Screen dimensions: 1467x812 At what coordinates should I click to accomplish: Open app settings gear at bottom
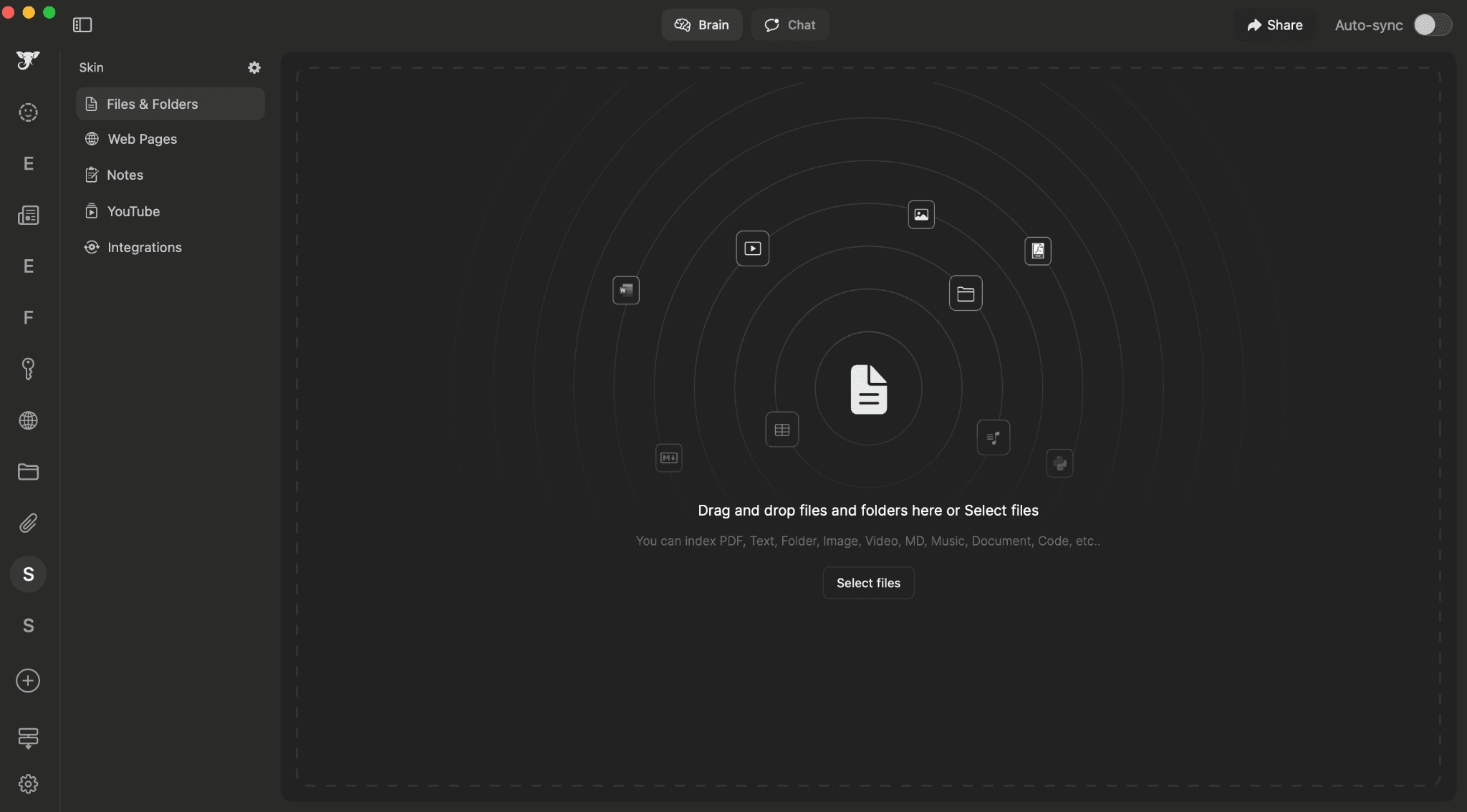(x=28, y=784)
